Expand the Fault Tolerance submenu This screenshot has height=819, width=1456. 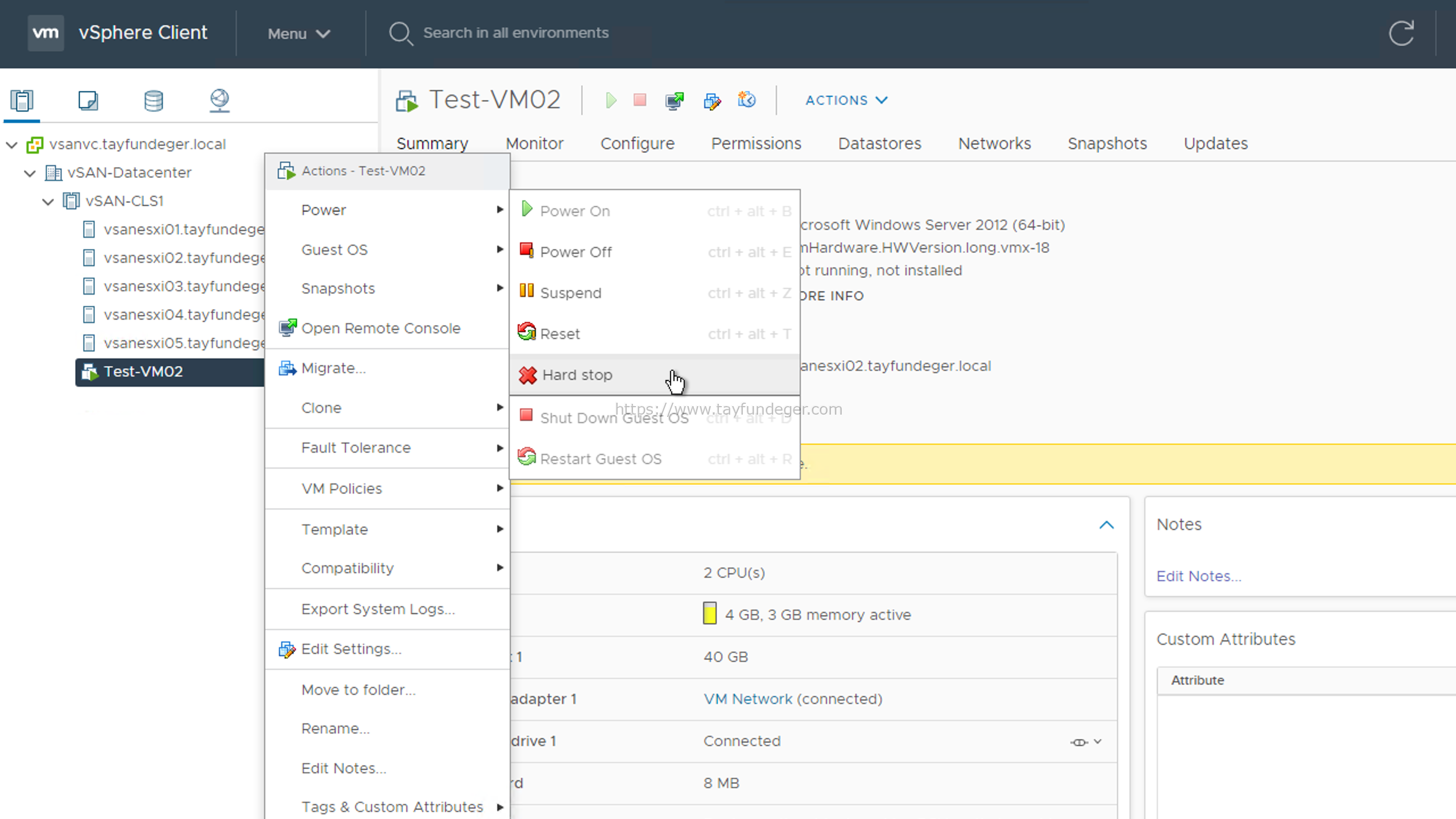click(387, 448)
